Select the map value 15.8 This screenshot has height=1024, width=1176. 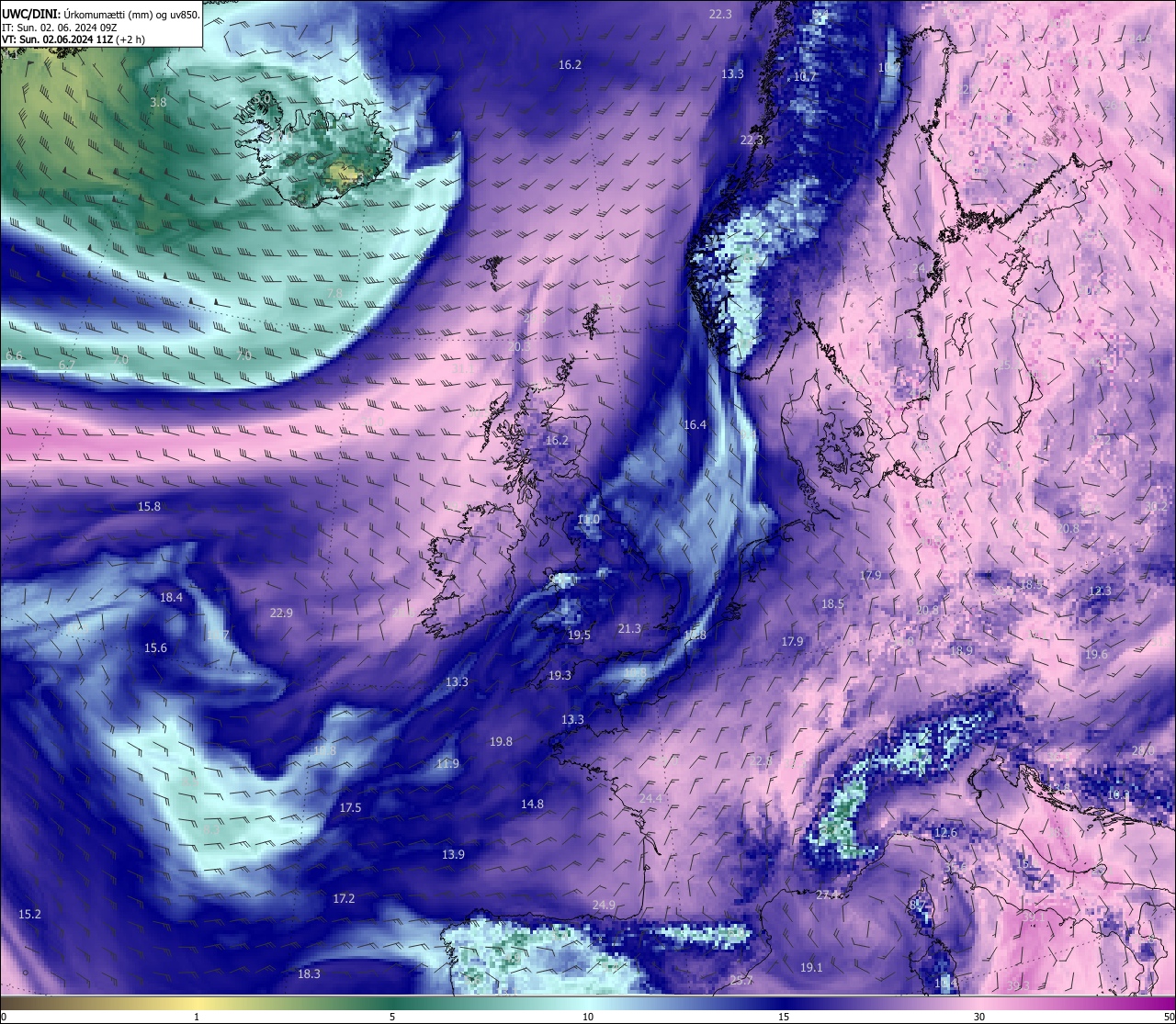pos(149,506)
